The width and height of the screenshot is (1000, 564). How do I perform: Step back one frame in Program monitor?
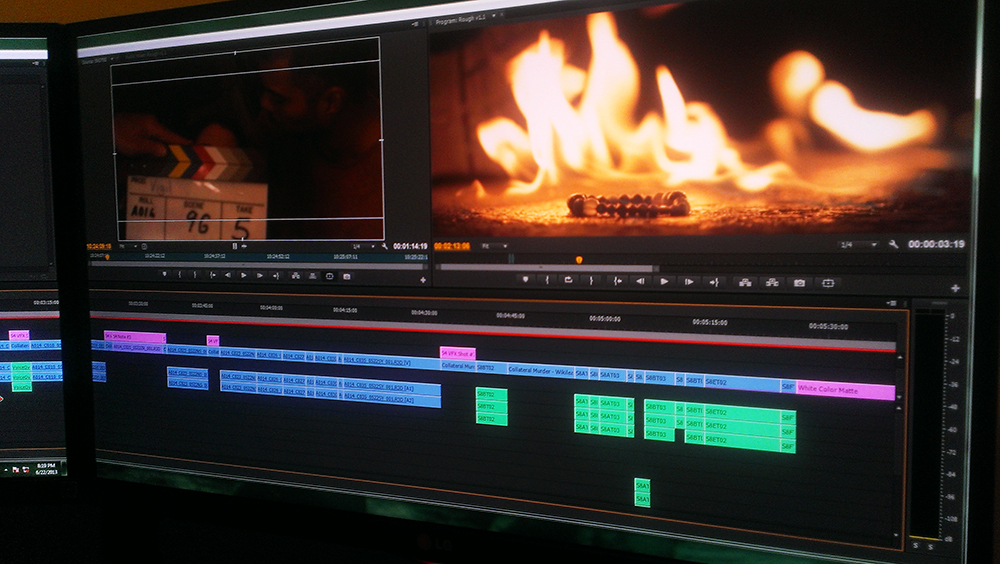point(640,281)
